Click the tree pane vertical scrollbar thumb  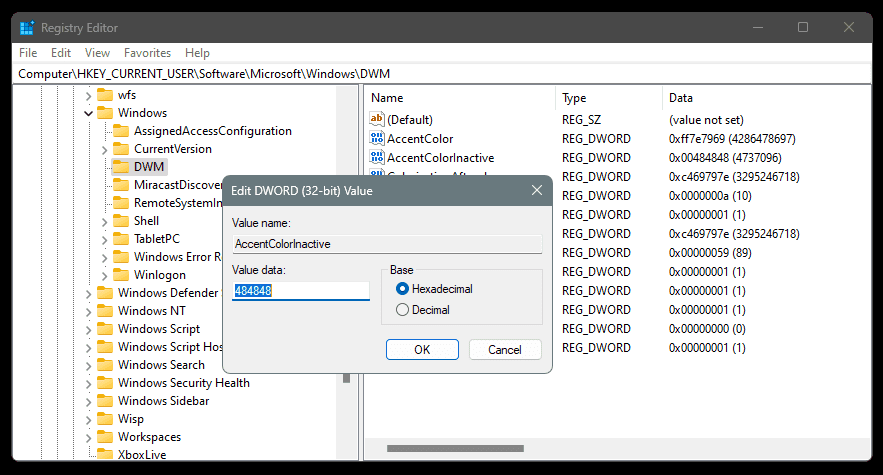click(x=346, y=378)
